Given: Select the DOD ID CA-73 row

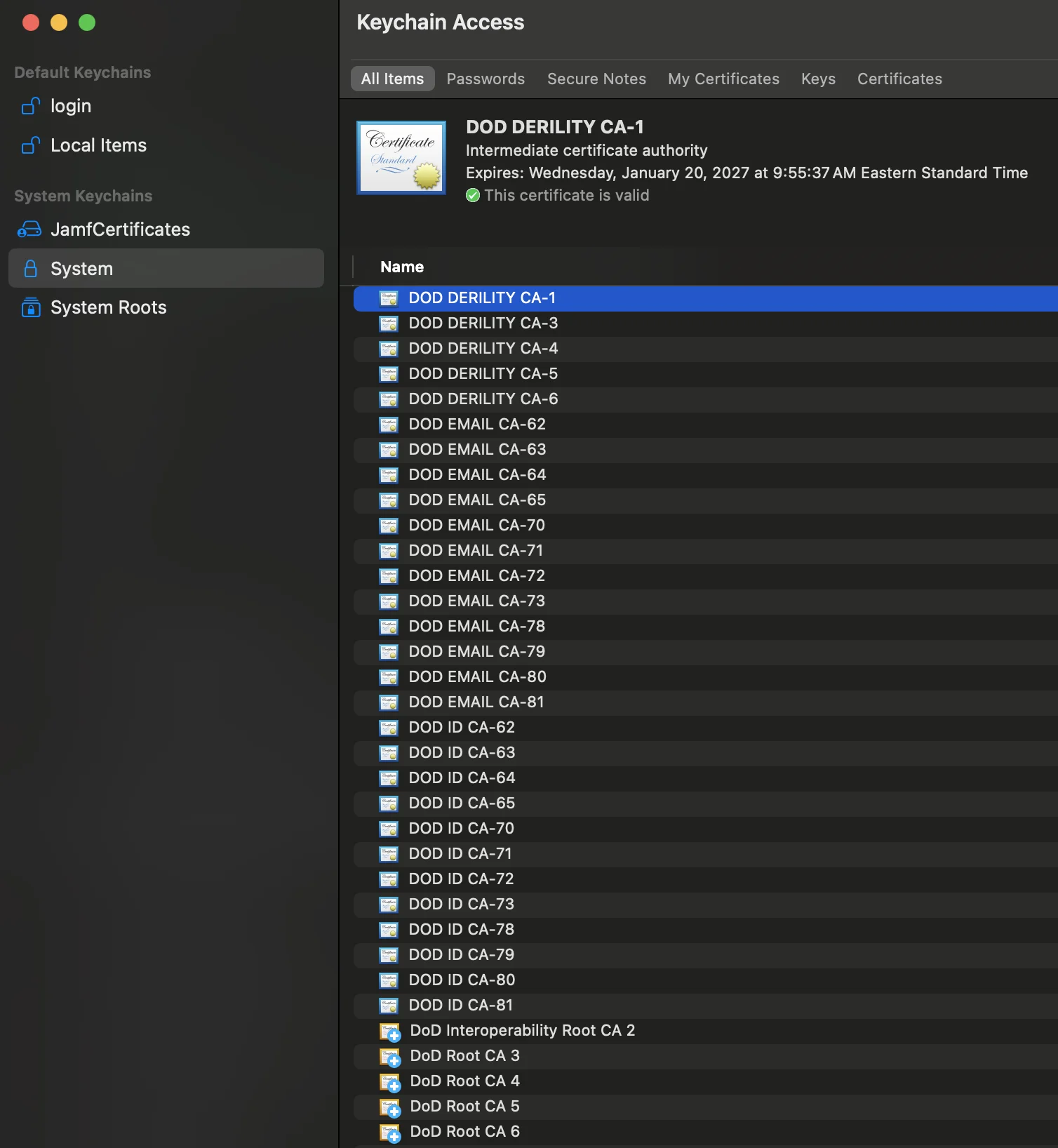Looking at the screenshot, I should click(706, 905).
